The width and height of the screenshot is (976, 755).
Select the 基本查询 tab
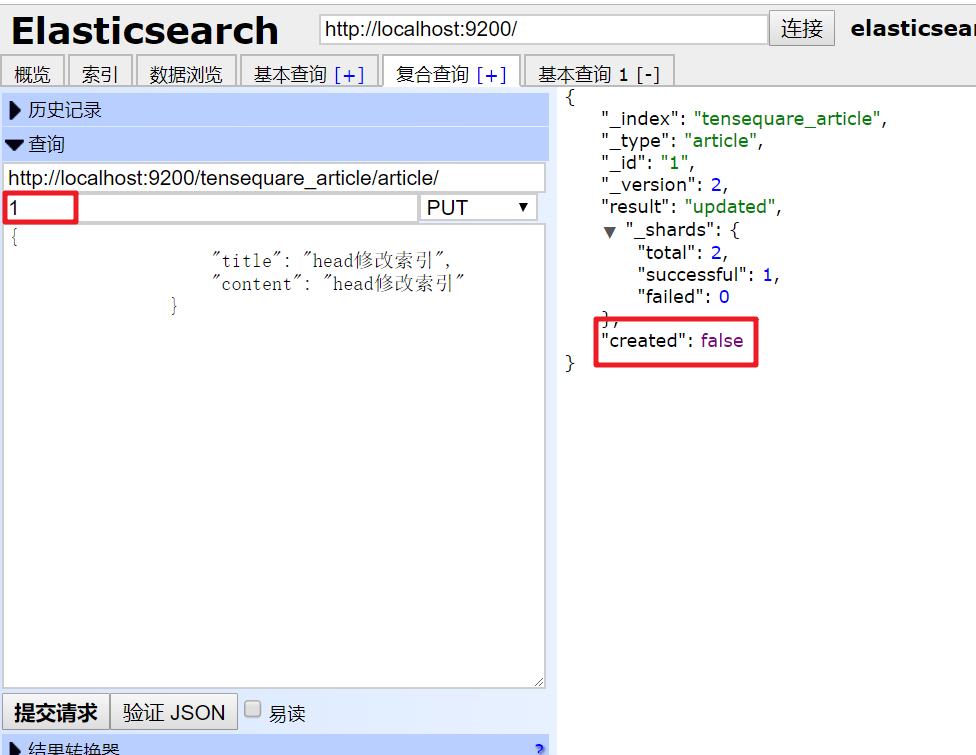(x=289, y=74)
